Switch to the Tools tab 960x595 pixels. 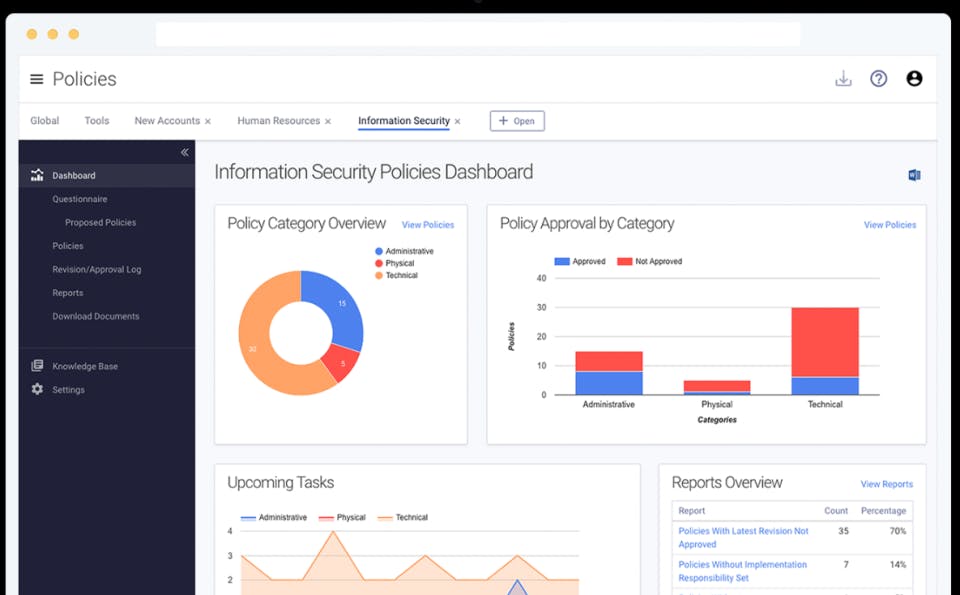97,121
